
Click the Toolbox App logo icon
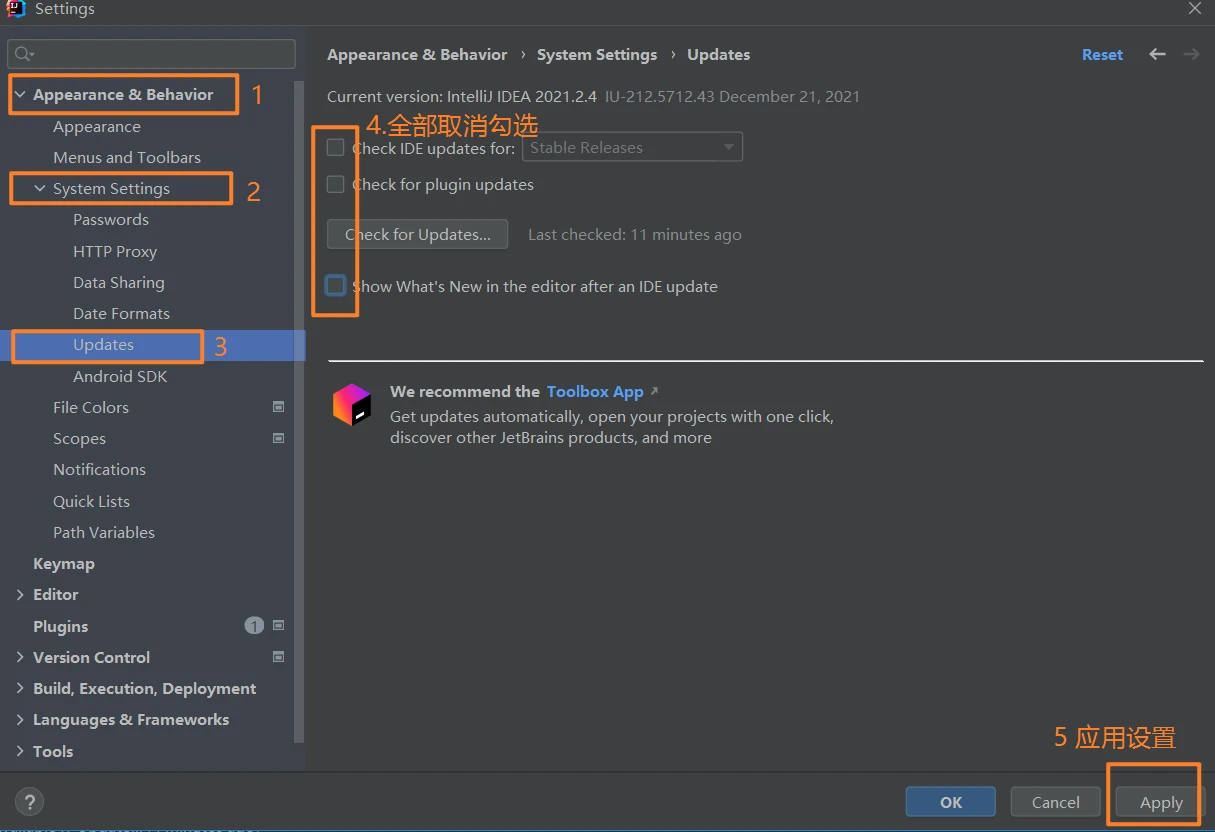coord(352,405)
